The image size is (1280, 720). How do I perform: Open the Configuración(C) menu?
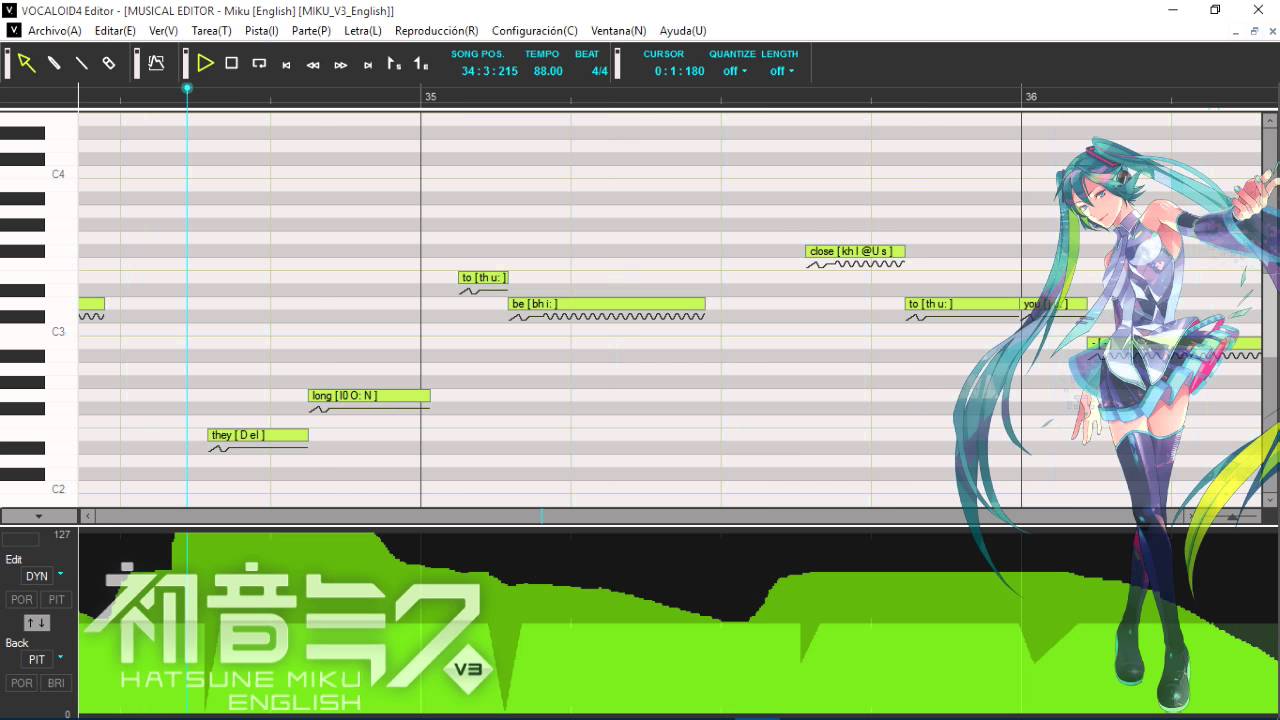pos(534,31)
